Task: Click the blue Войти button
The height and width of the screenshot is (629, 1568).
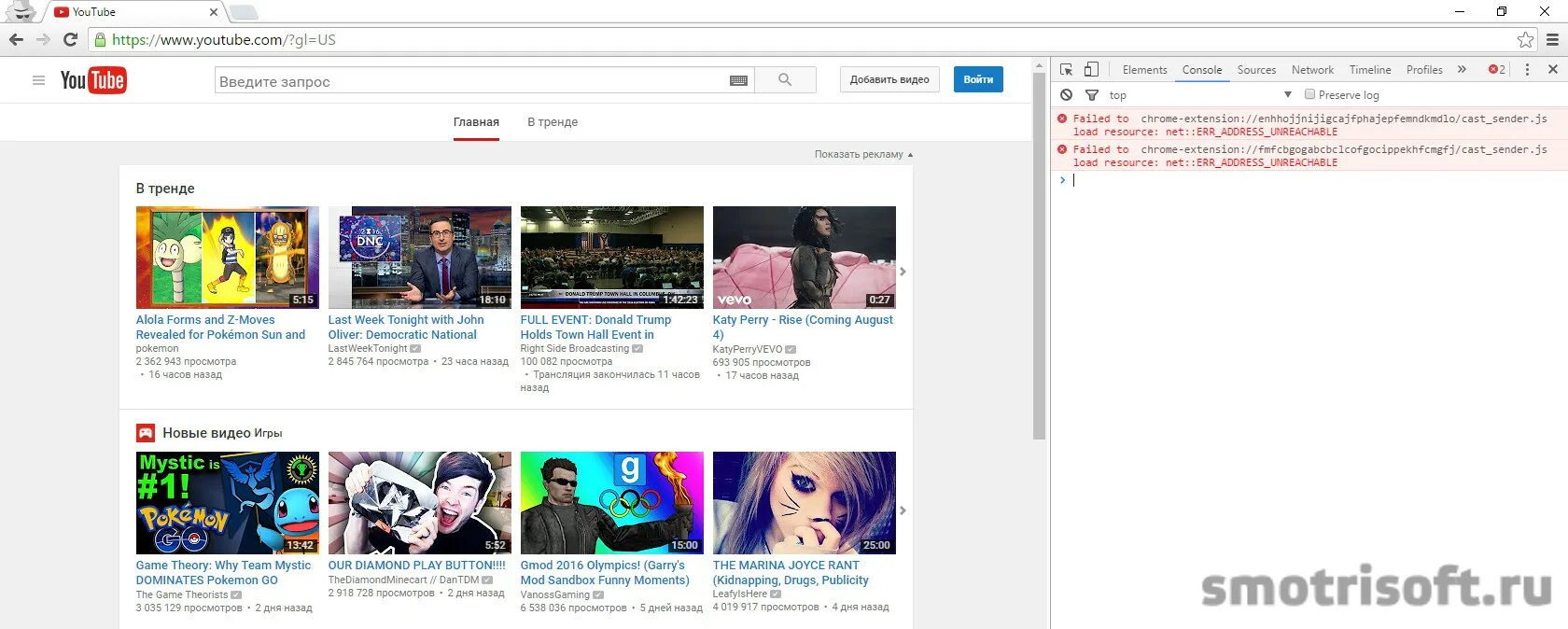Action: pyautogui.click(x=978, y=79)
